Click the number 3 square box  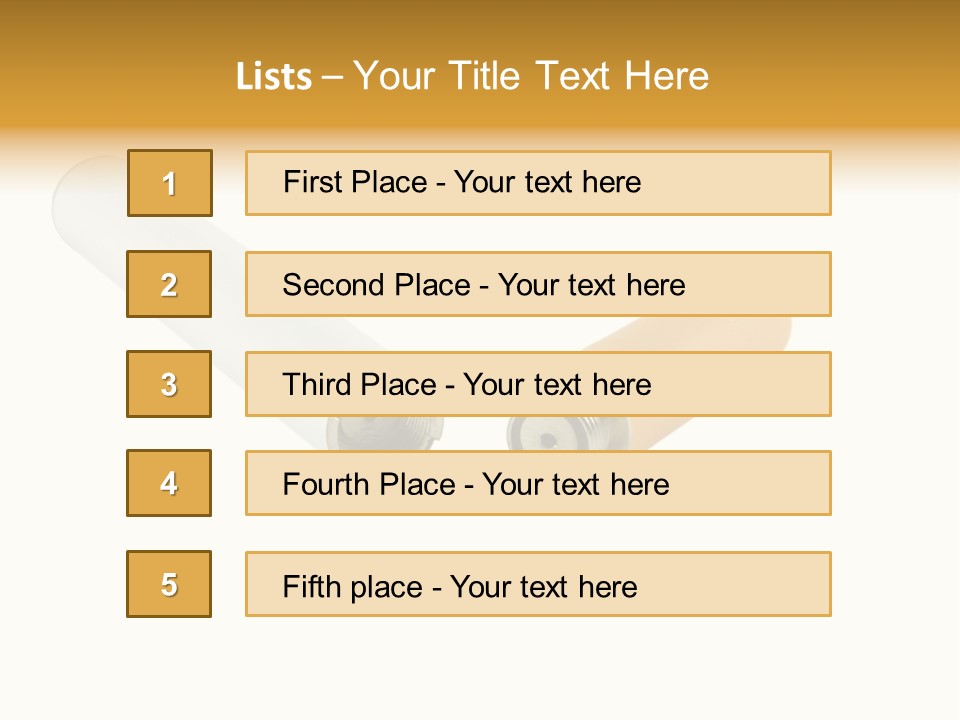click(169, 384)
